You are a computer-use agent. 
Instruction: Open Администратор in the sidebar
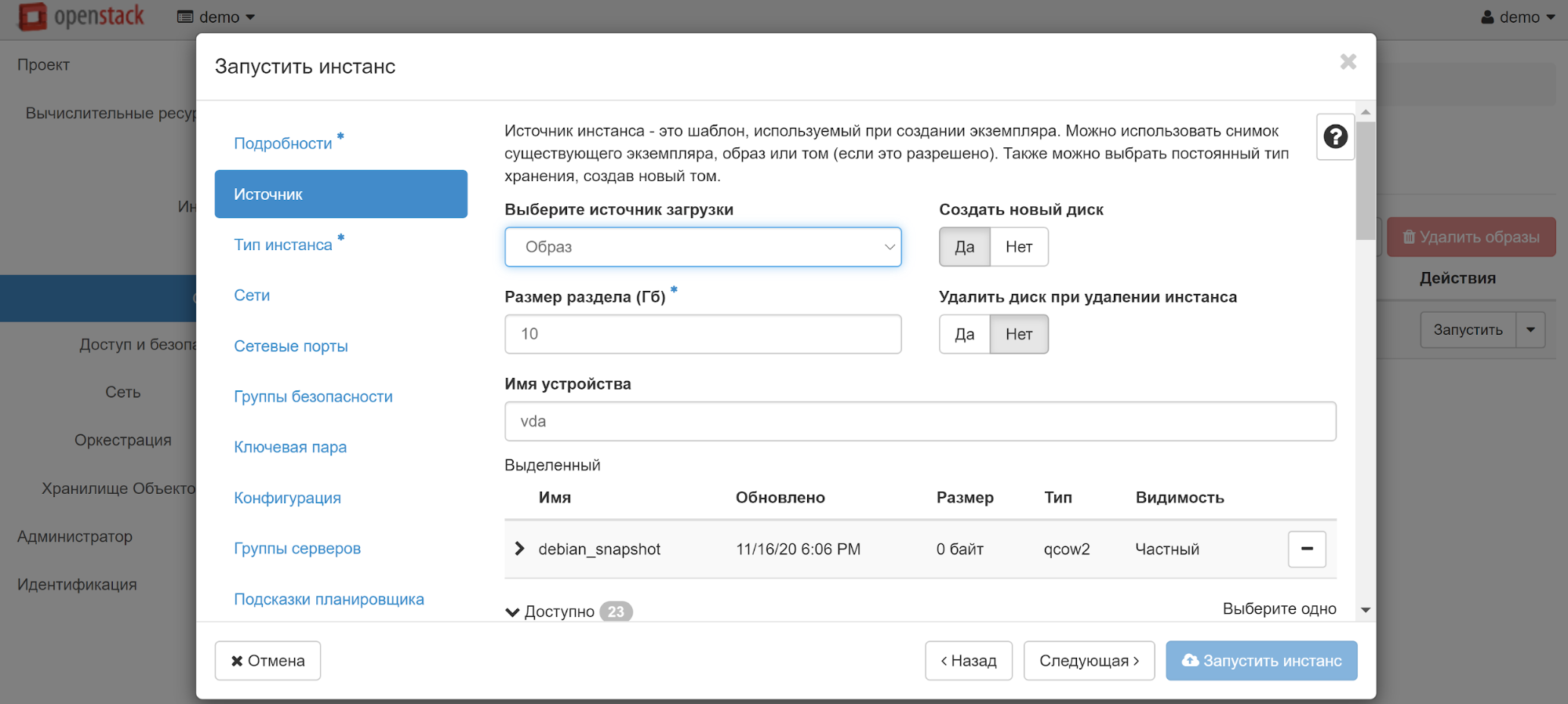(x=75, y=536)
